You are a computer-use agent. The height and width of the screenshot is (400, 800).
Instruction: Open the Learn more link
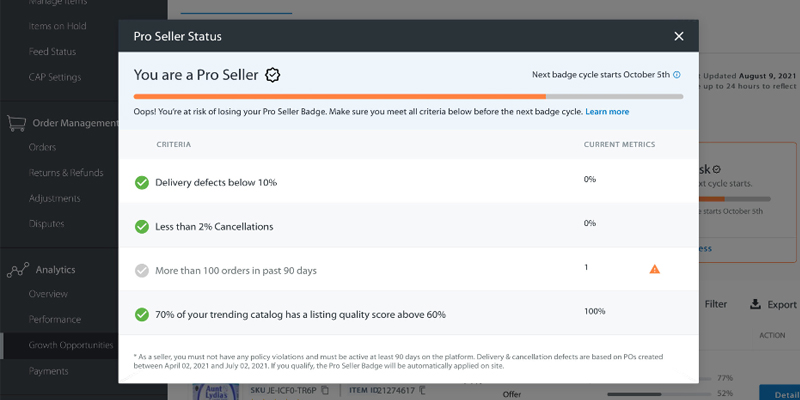click(x=607, y=112)
